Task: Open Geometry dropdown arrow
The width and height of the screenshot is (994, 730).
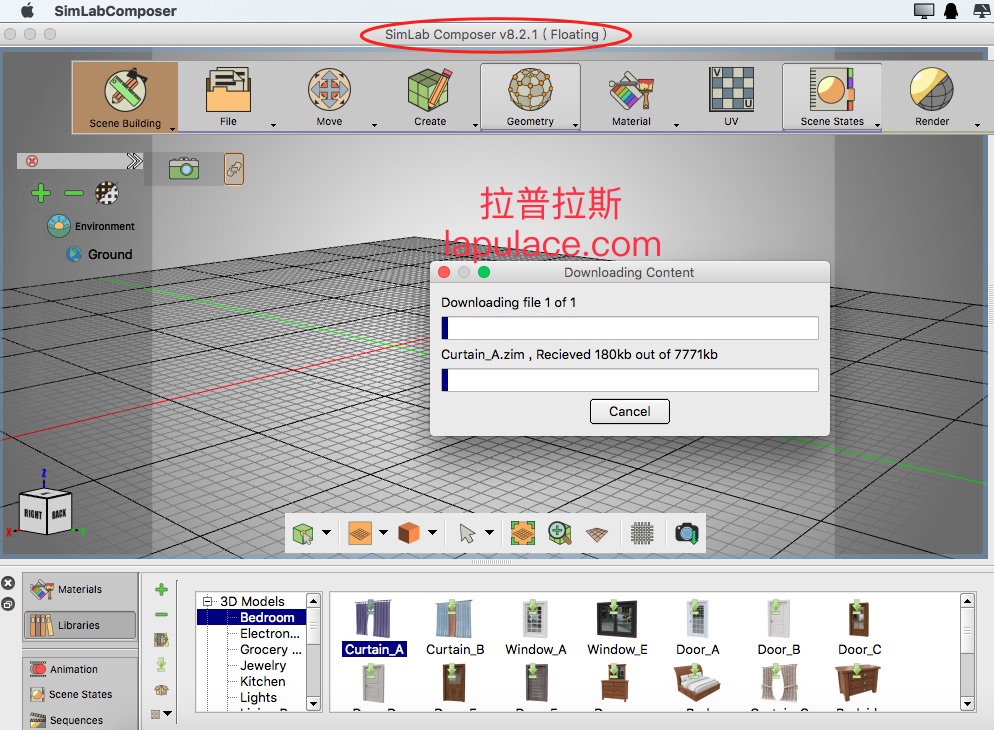Action: tap(575, 125)
